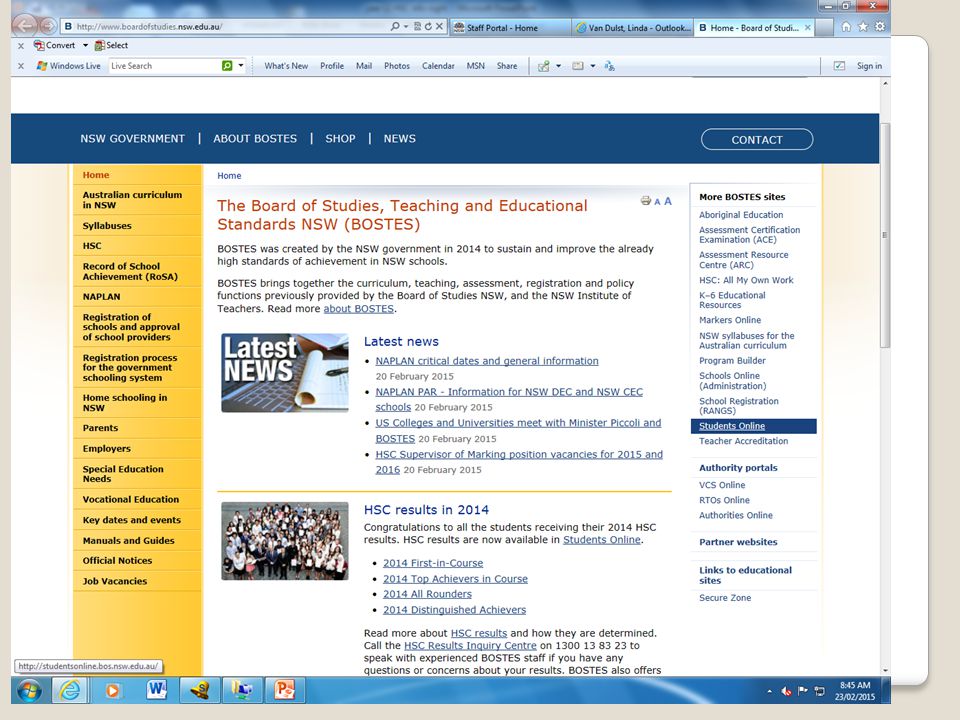The height and width of the screenshot is (720, 960).
Task: Click Sign in on Windows Live toolbar
Action: pos(869,66)
